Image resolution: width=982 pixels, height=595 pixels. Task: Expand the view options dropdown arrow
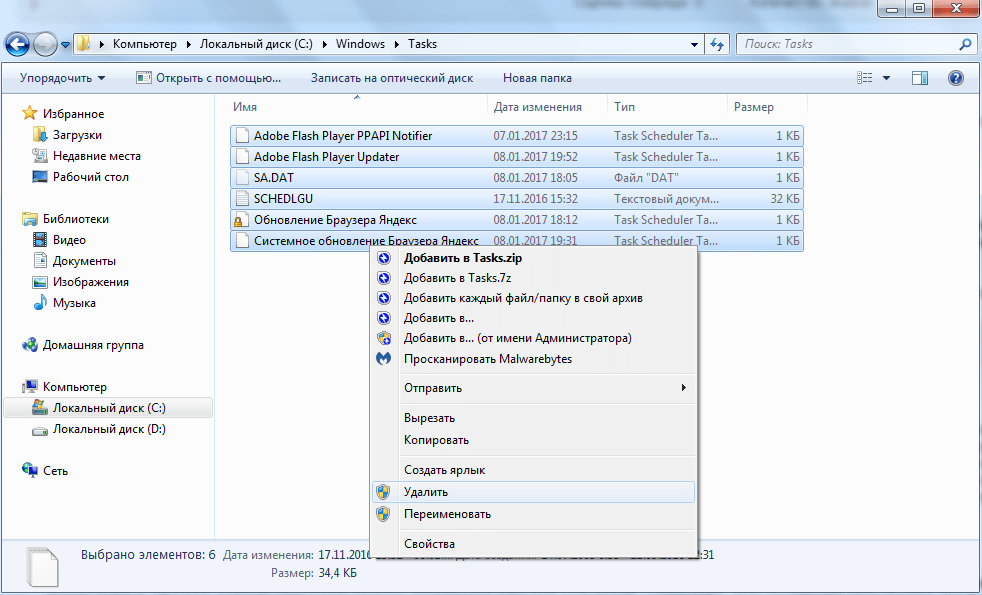click(x=886, y=78)
